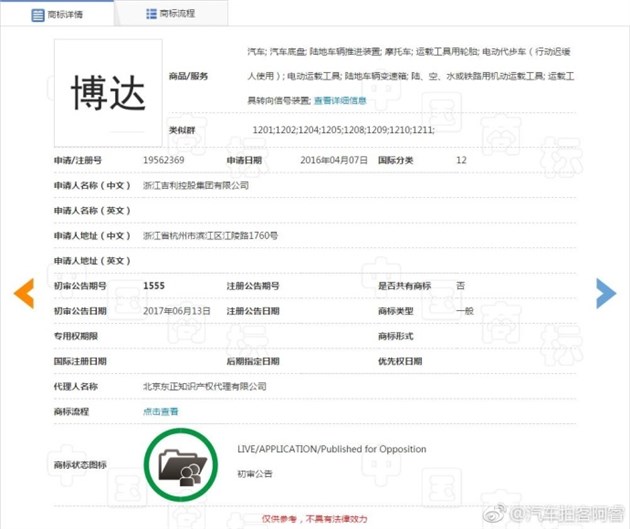Click the red 仅供参考 disclaimer text
Viewport: 630px width, 529px height.
coord(314,519)
